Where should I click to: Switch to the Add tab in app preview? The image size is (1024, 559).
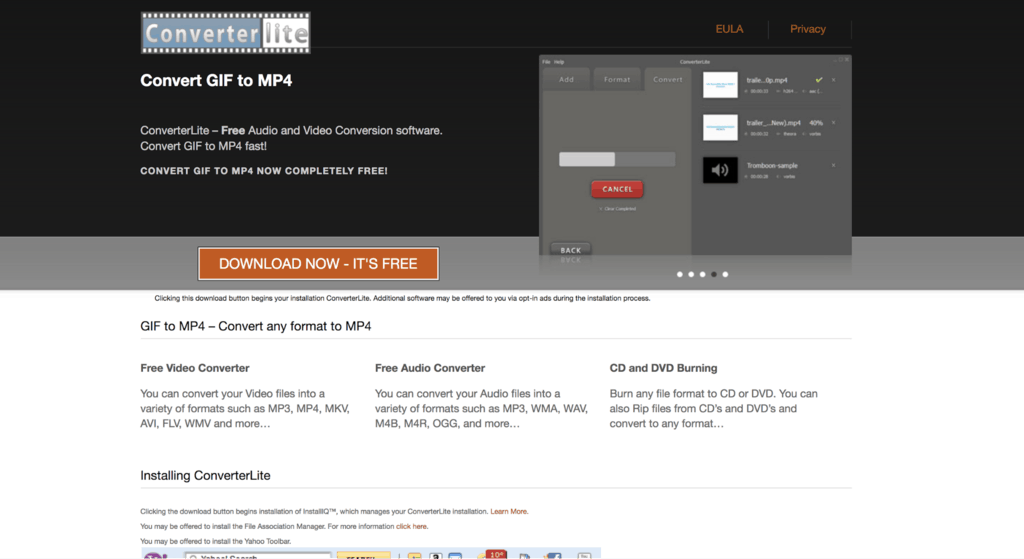click(566, 79)
